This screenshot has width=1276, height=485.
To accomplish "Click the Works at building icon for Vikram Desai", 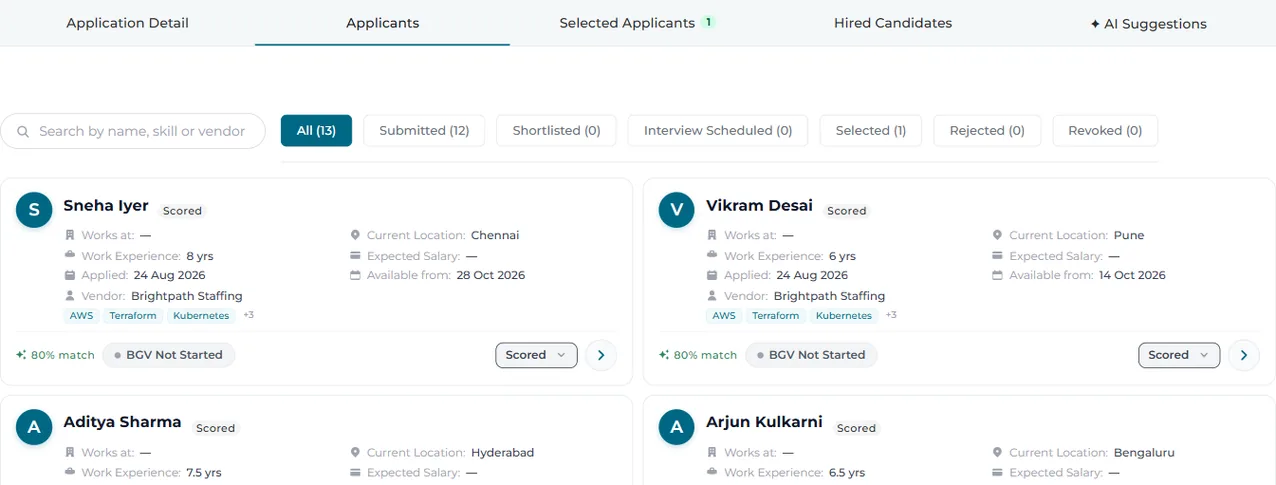I will (x=712, y=235).
